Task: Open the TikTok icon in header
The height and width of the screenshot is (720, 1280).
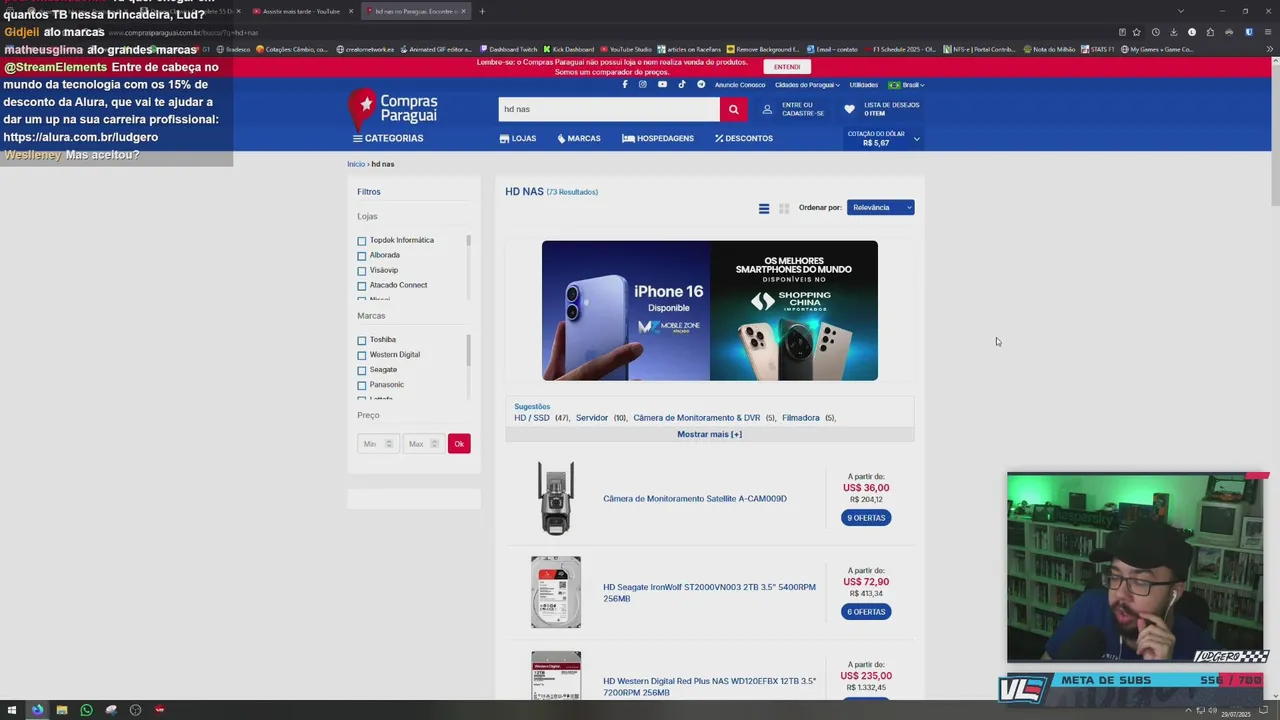Action: pyautogui.click(x=682, y=84)
